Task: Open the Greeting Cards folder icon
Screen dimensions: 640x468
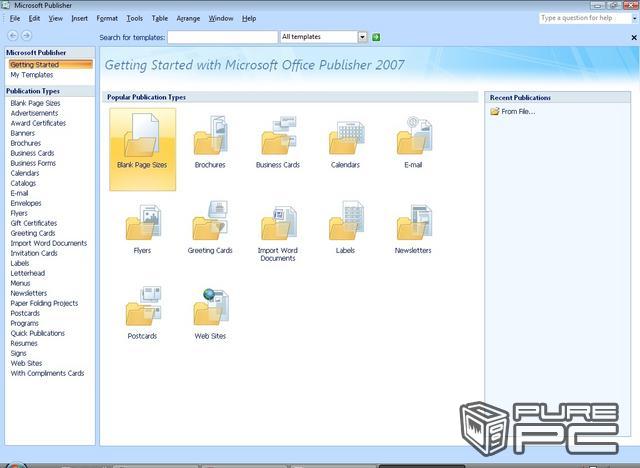Action: click(x=210, y=221)
